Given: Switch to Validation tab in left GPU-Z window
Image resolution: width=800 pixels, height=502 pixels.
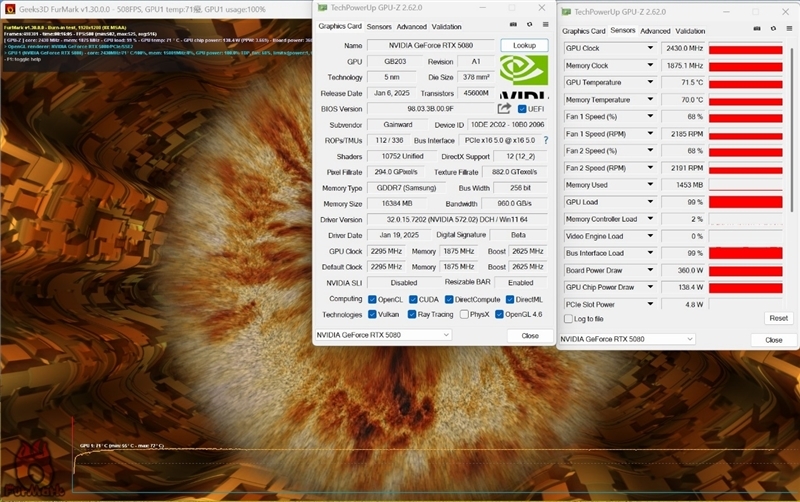Looking at the screenshot, I should tap(446, 27).
